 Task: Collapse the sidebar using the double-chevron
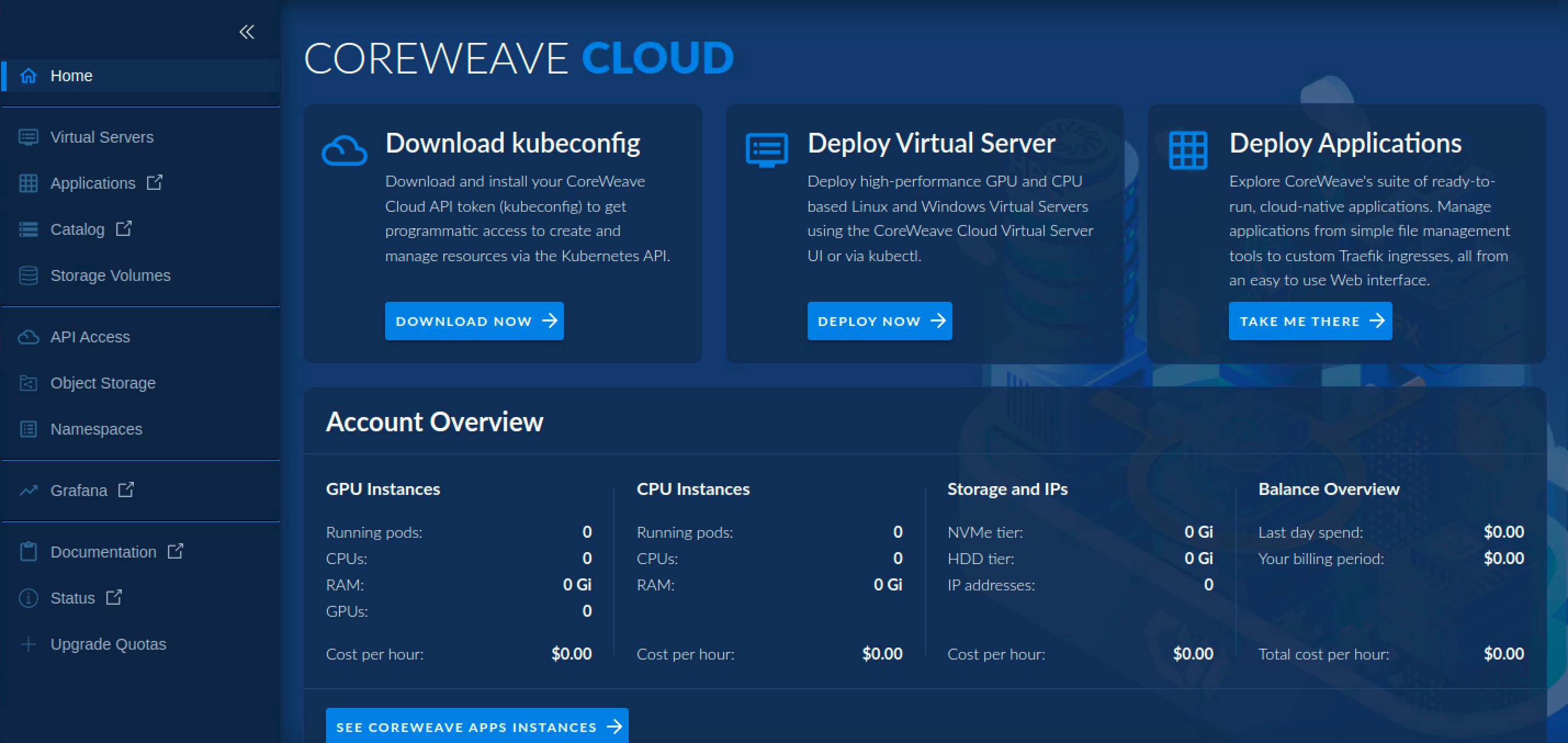[247, 32]
